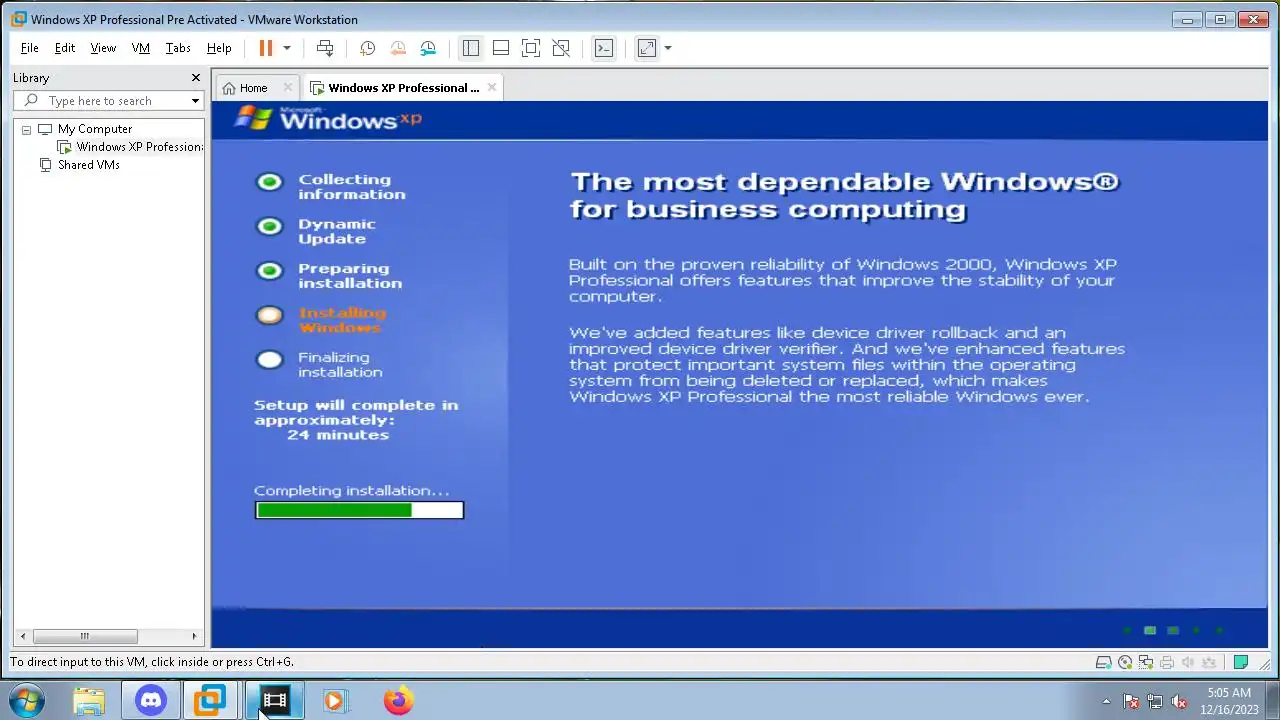This screenshot has width=1280, height=720.
Task: Toggle the console view button
Action: click(604, 48)
